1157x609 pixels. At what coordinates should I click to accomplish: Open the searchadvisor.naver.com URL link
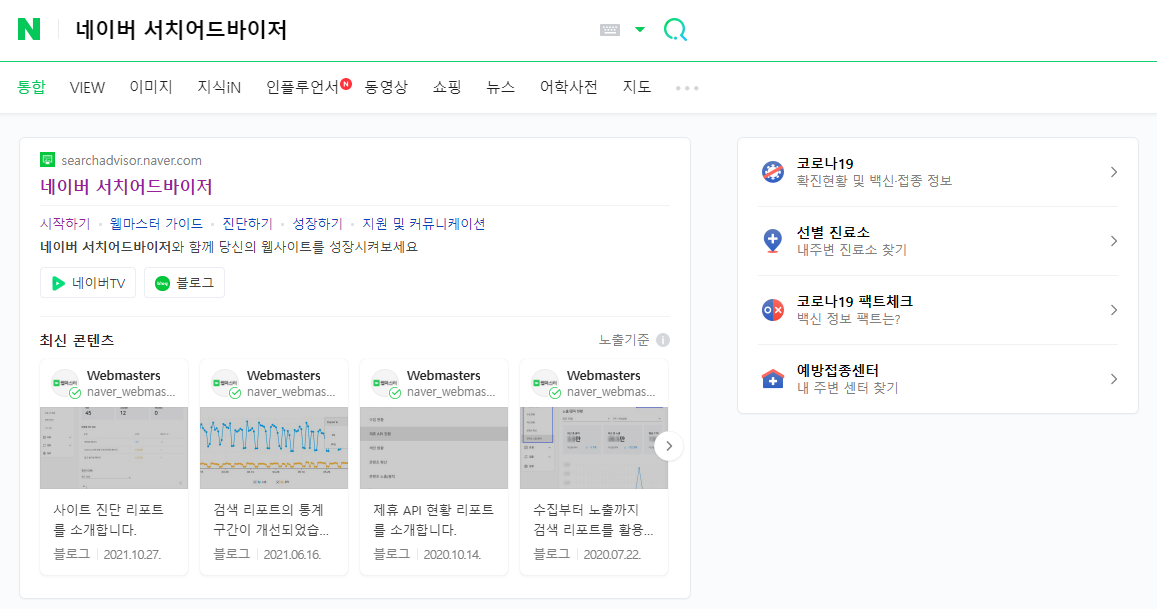click(x=131, y=160)
